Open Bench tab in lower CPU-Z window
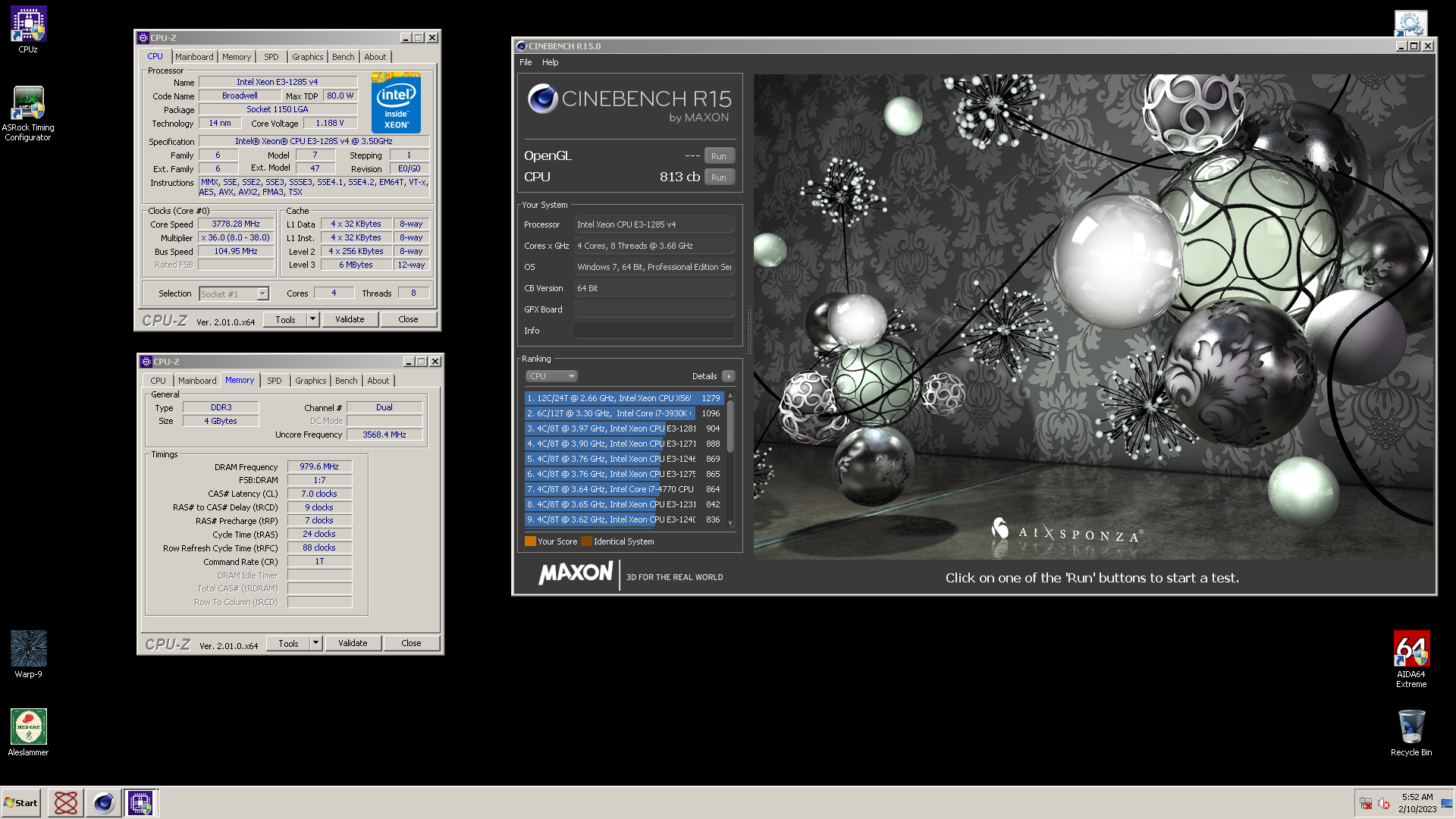The image size is (1456, 819). coord(347,381)
